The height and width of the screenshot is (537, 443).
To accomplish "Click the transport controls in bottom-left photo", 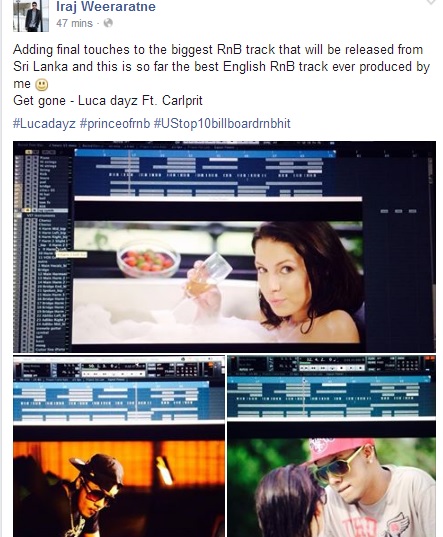I will 113,374.
